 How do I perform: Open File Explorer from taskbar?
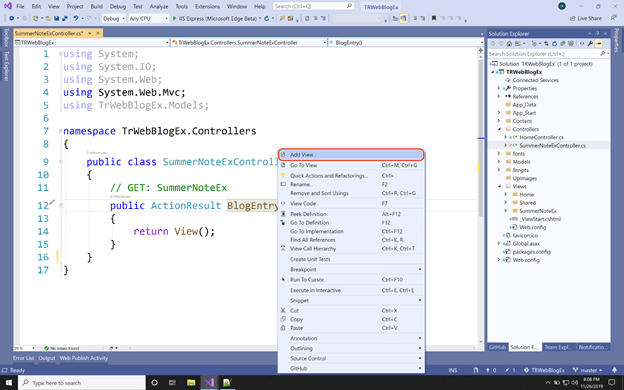pos(191,382)
